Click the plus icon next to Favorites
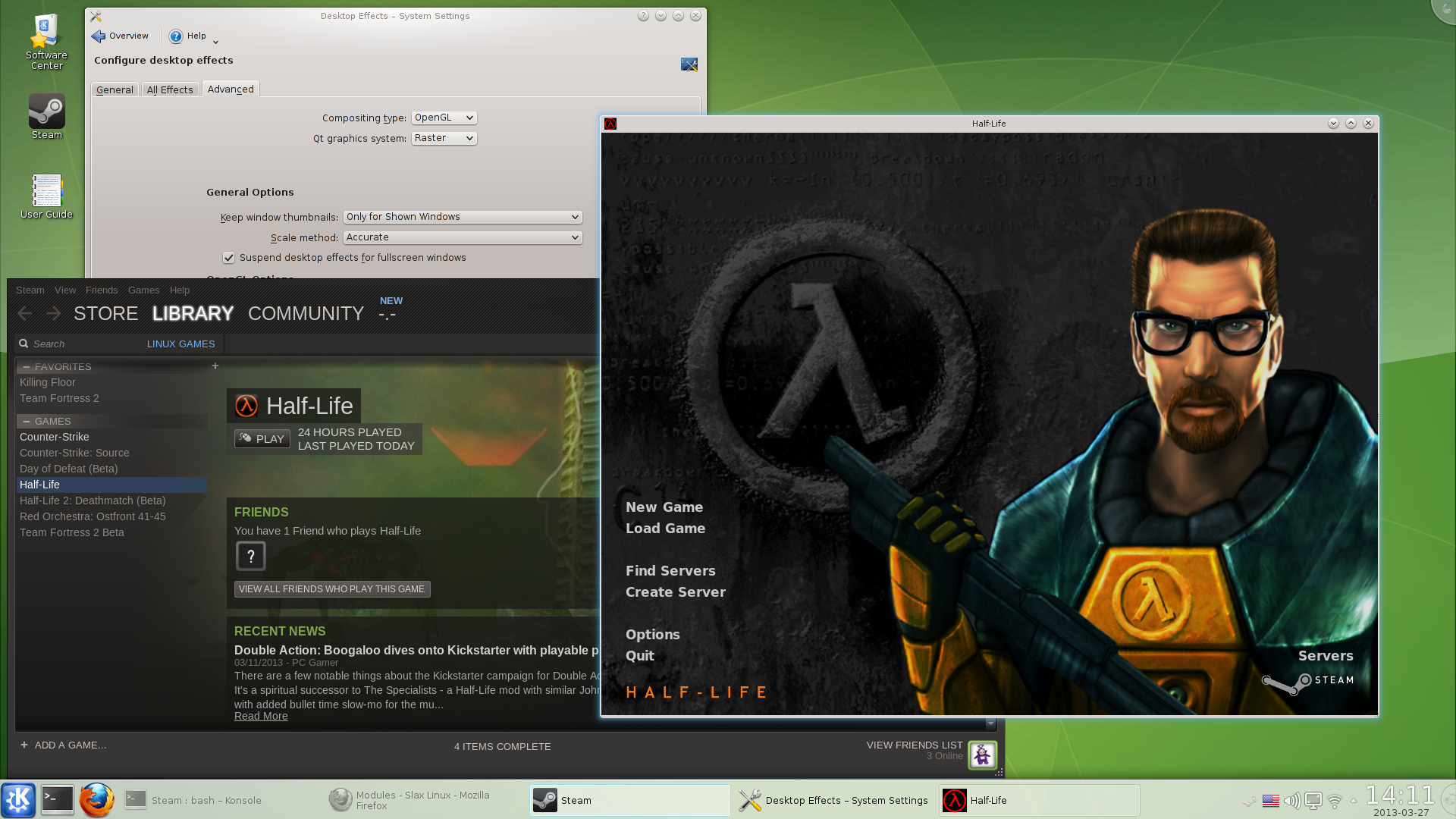1456x819 pixels. 215,366
